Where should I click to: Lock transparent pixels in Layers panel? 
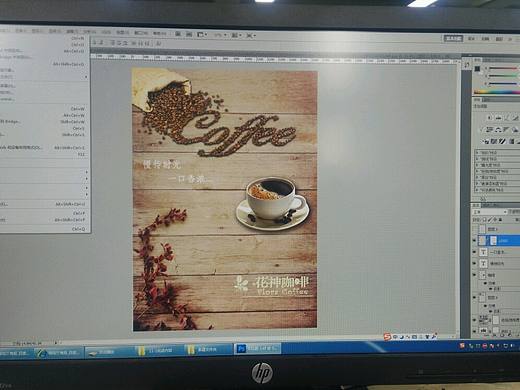484,220
